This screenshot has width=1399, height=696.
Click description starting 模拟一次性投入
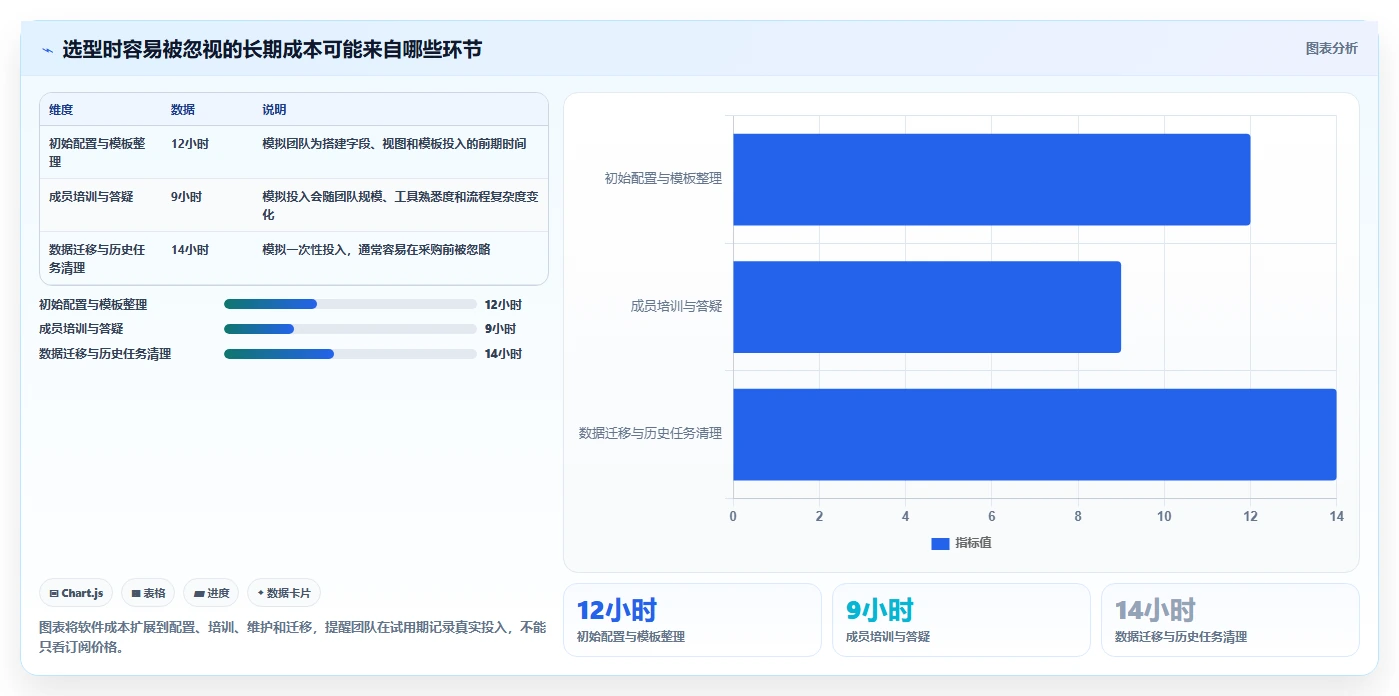click(x=376, y=250)
